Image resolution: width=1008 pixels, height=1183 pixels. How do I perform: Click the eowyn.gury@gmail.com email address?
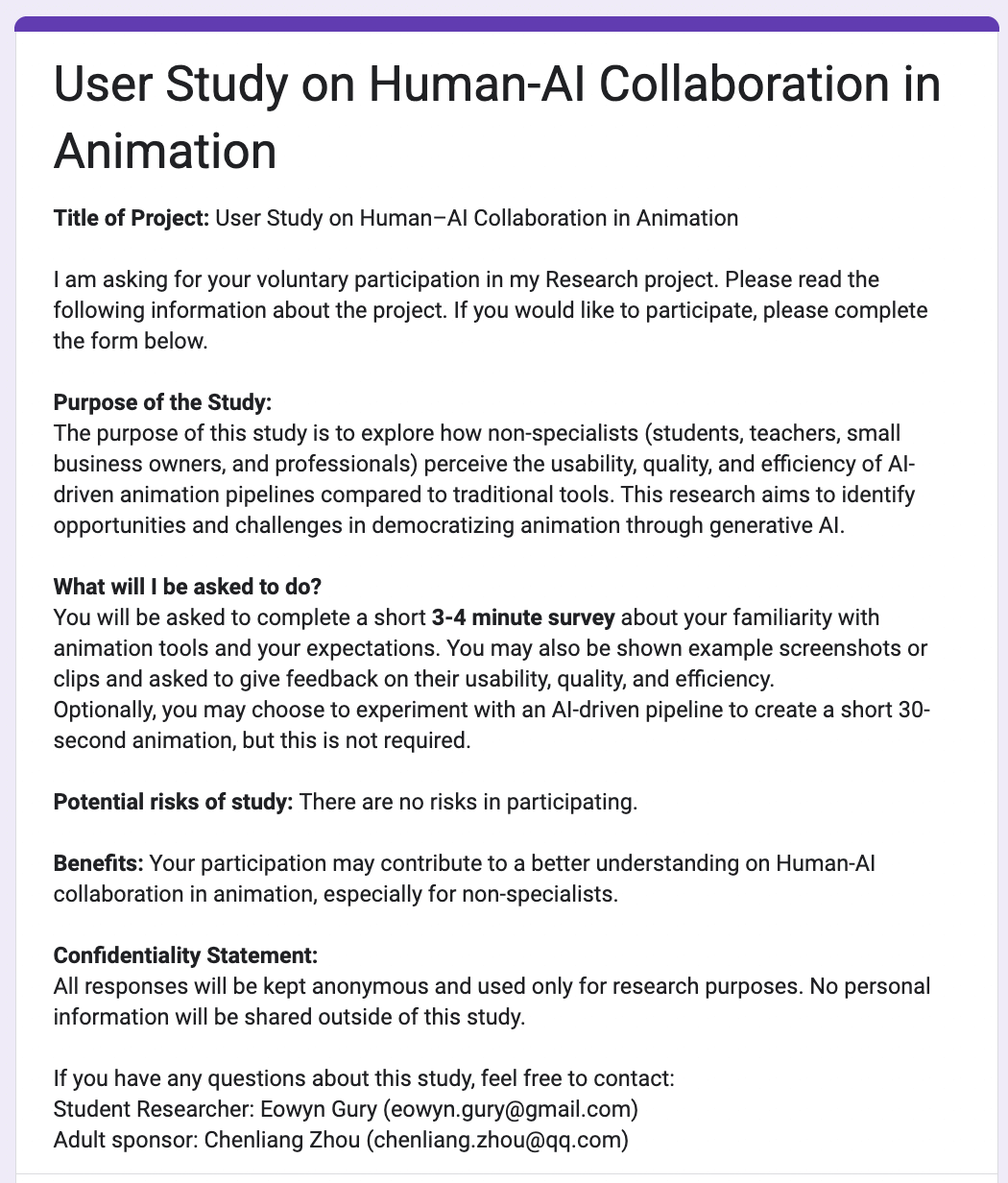(510, 1110)
